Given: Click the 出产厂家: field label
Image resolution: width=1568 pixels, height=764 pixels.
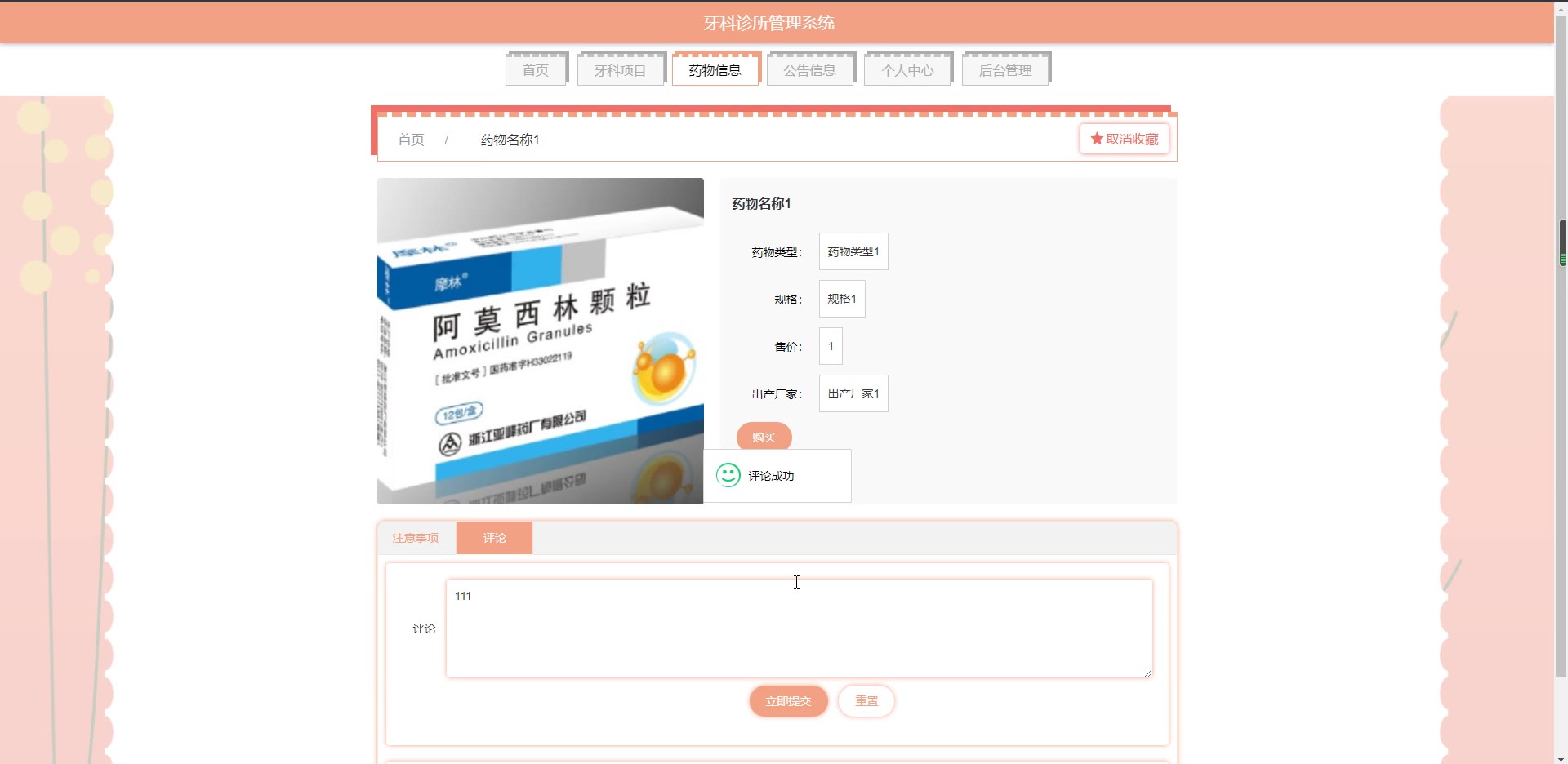Looking at the screenshot, I should (777, 394).
